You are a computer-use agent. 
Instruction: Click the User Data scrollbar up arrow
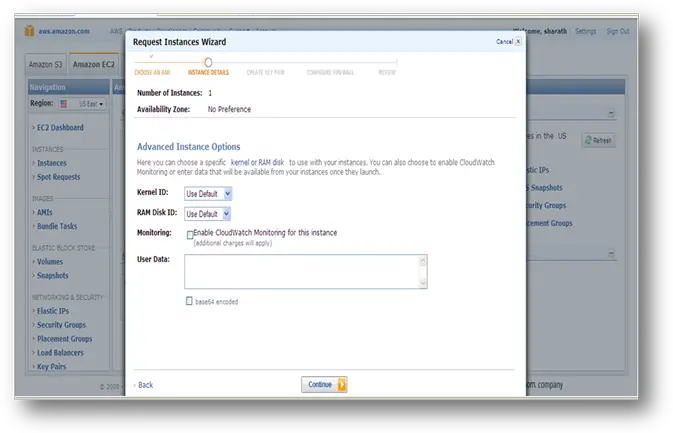(423, 260)
